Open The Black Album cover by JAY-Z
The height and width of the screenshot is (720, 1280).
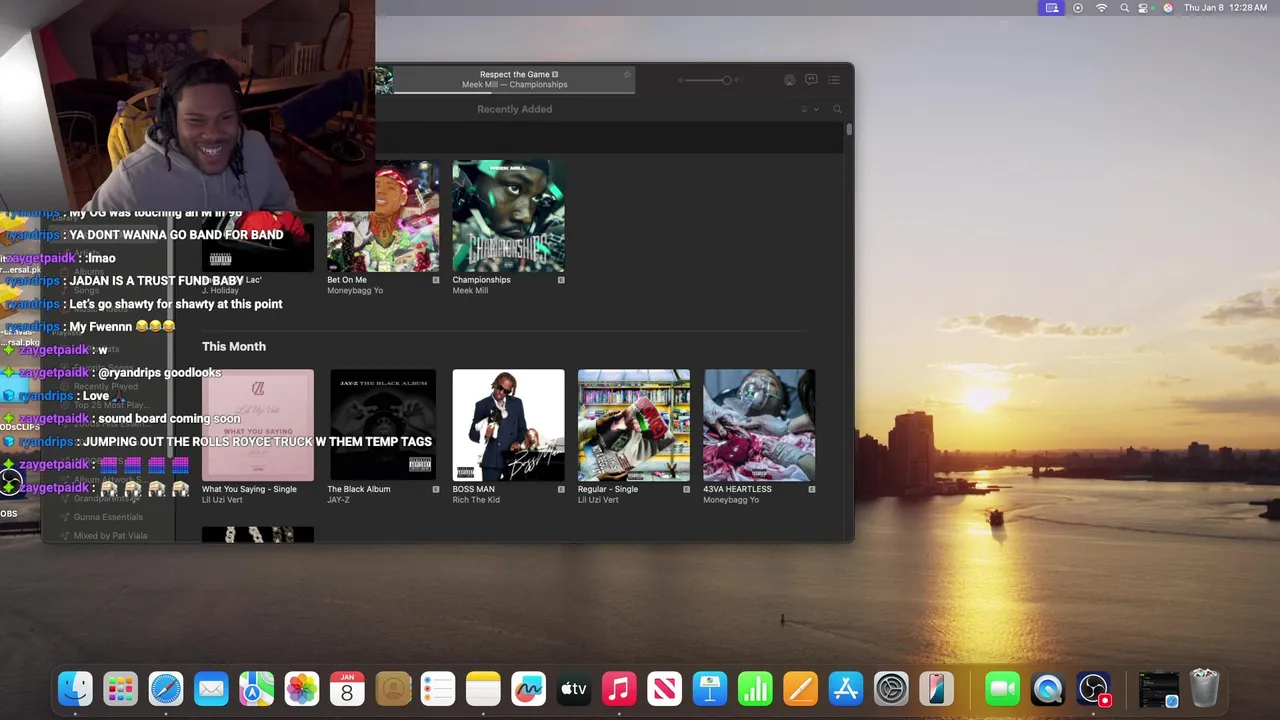pos(383,425)
